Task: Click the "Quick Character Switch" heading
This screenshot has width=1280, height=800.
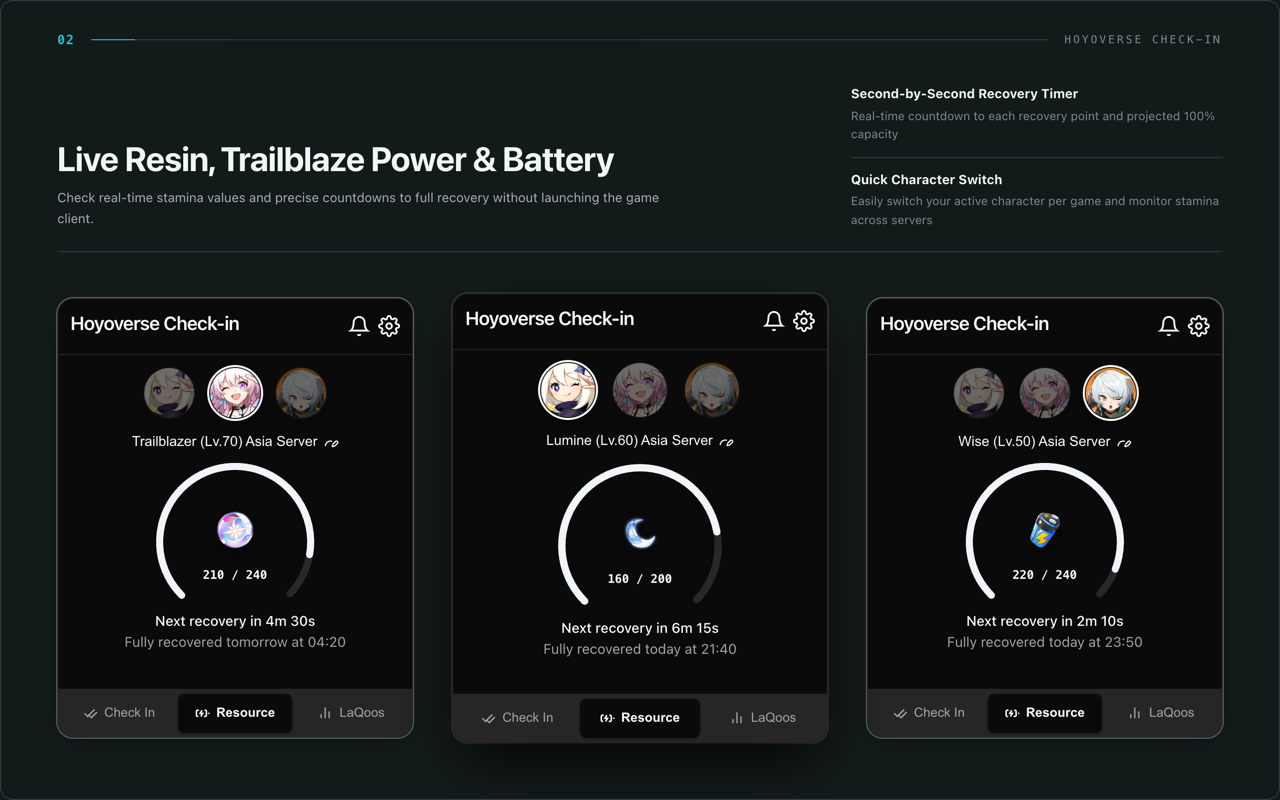Action: point(926,180)
